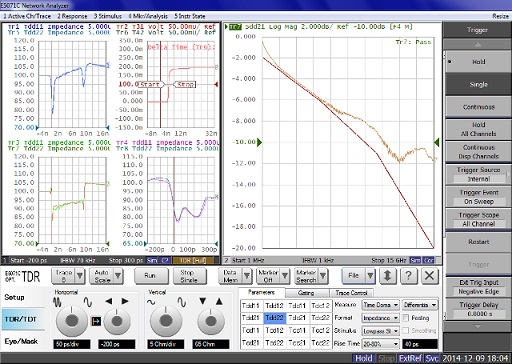The height and width of the screenshot is (364, 512).
Task: Click the Run button
Action: click(x=150, y=276)
